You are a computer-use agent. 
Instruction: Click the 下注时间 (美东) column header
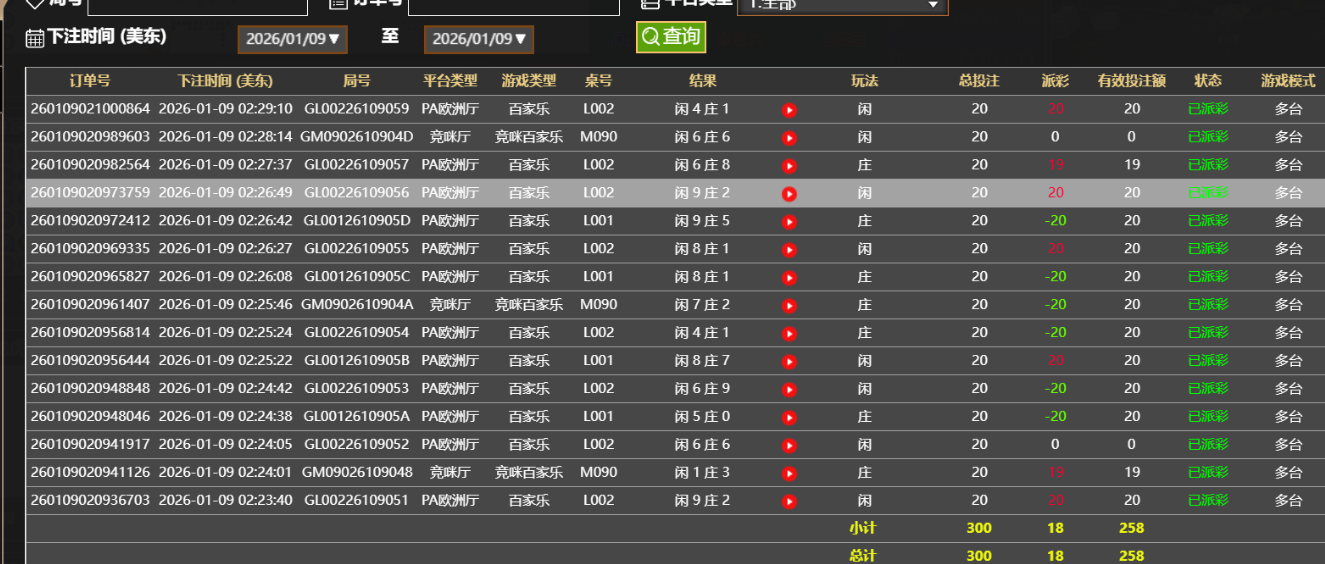(225, 81)
